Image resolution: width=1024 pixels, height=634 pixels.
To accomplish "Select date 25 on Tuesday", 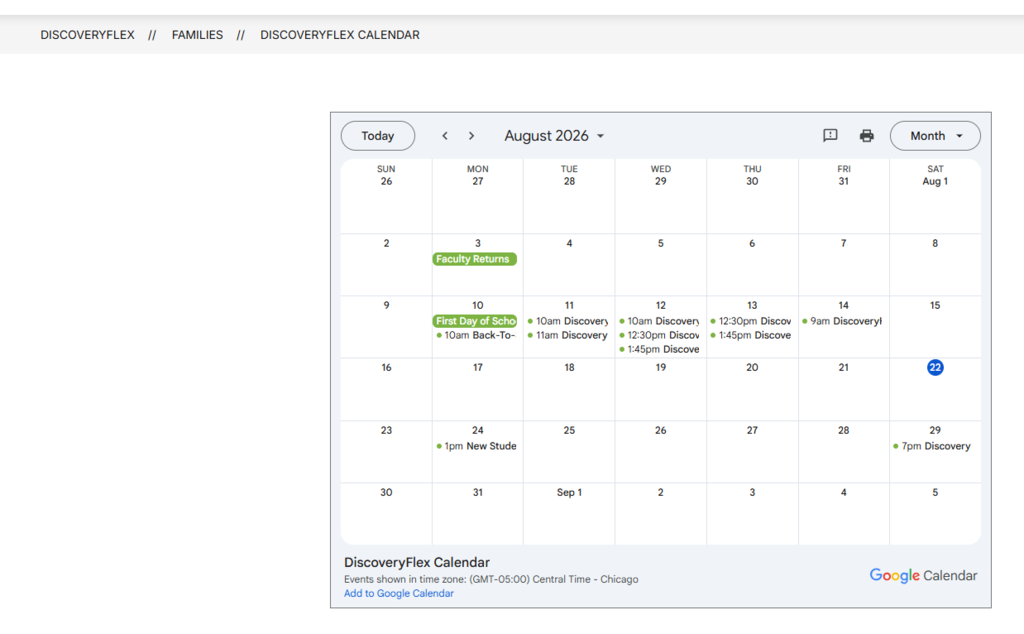I will [569, 430].
